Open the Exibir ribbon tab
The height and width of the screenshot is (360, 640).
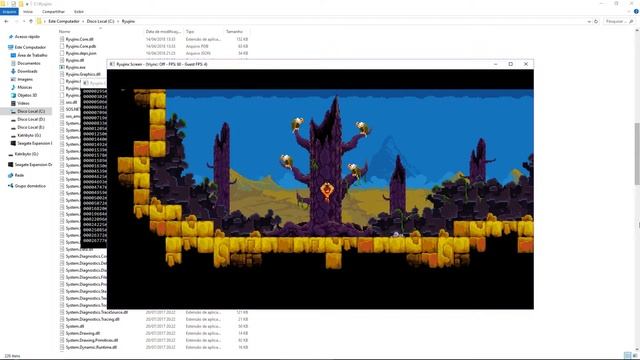click(79, 12)
